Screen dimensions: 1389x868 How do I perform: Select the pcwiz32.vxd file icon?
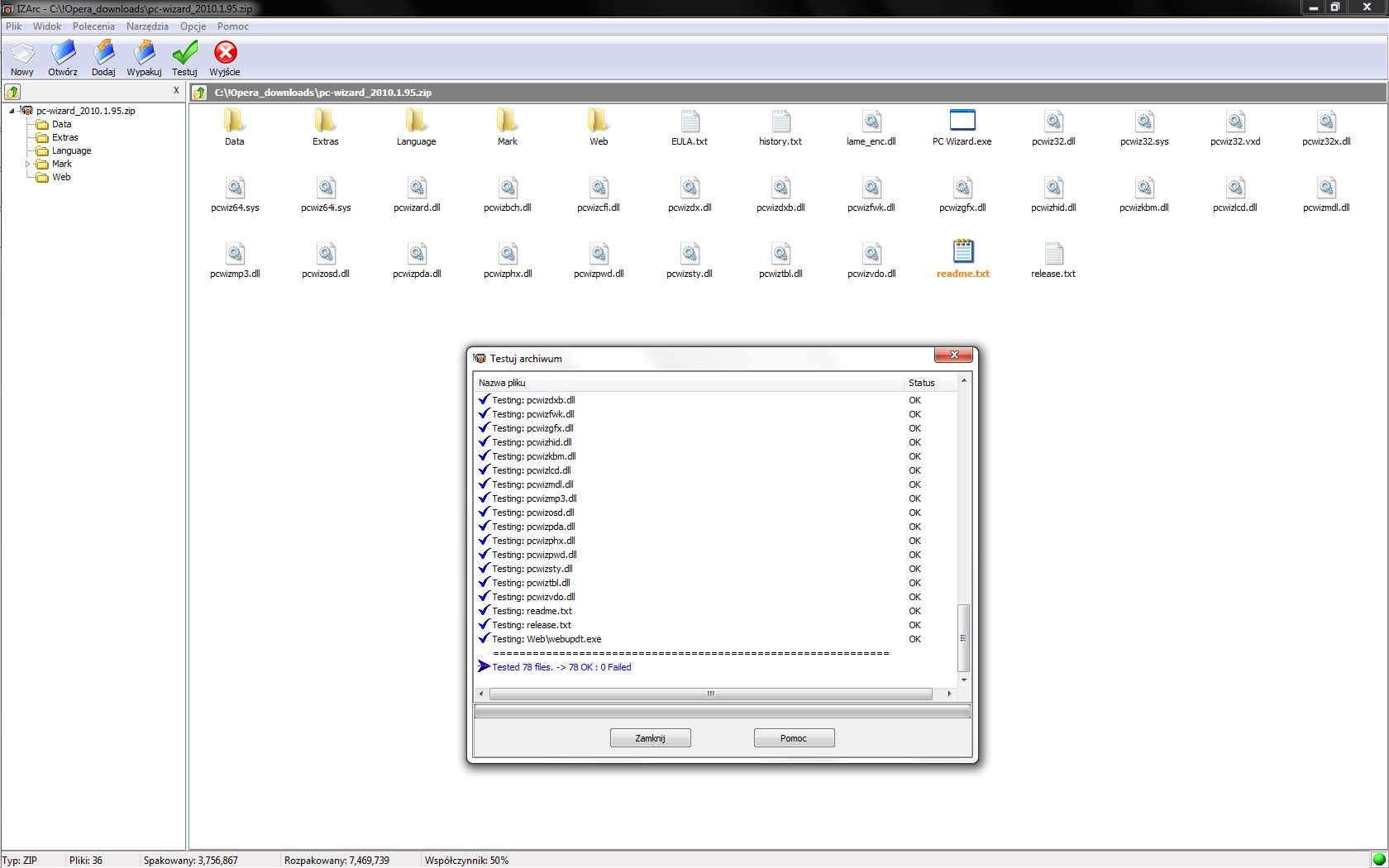(1235, 121)
